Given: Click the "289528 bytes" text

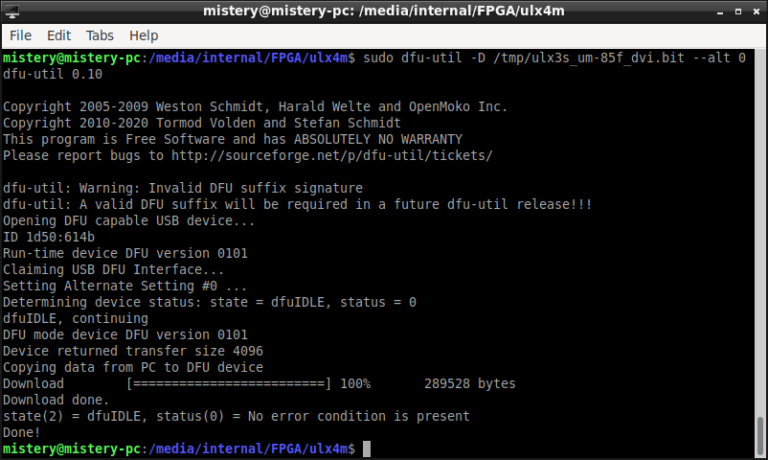Looking at the screenshot, I should tap(470, 384).
